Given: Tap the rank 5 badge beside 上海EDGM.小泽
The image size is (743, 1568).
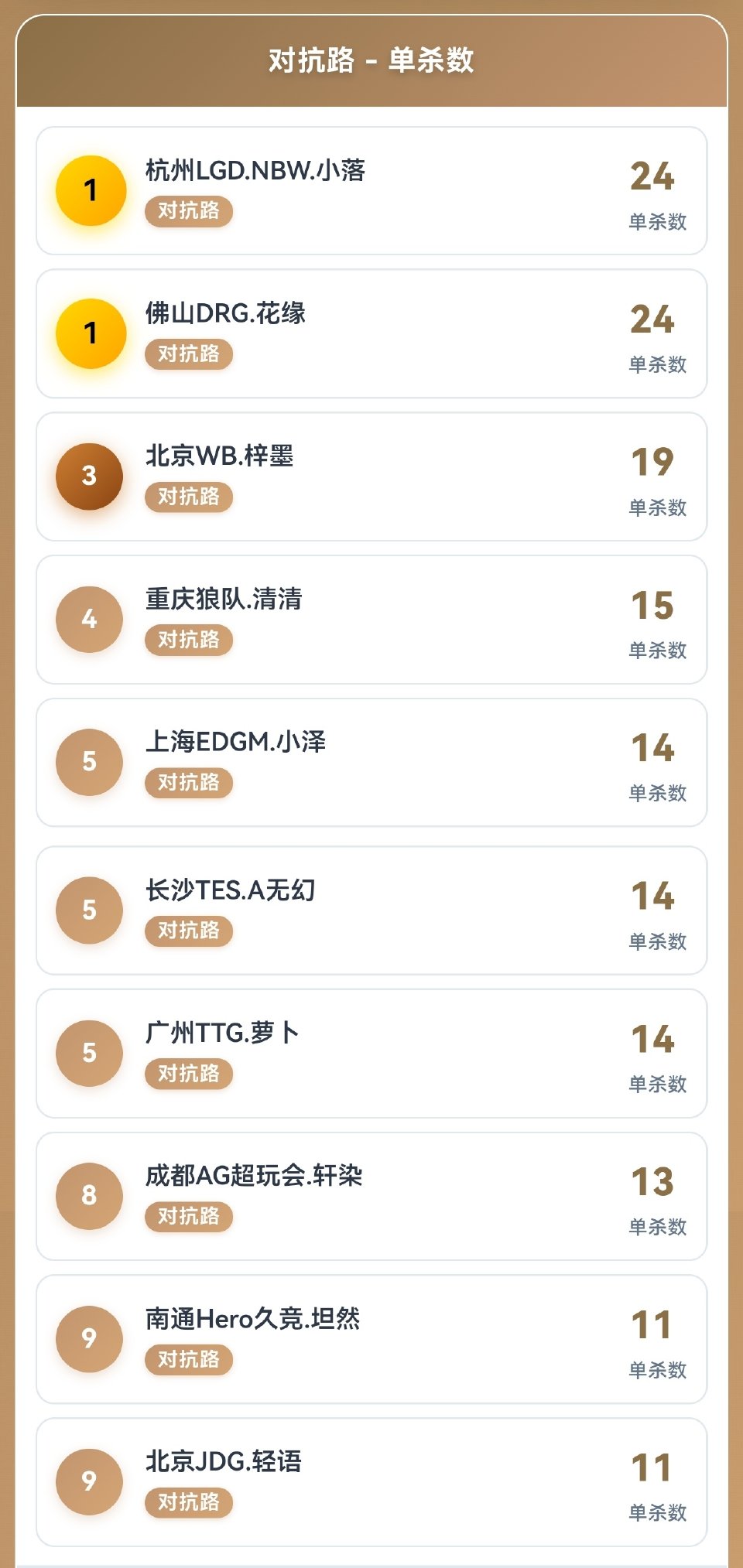Looking at the screenshot, I should 90,762.
